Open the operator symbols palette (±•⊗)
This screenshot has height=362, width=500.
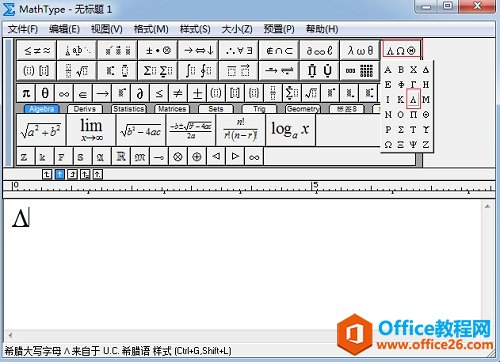[158, 50]
